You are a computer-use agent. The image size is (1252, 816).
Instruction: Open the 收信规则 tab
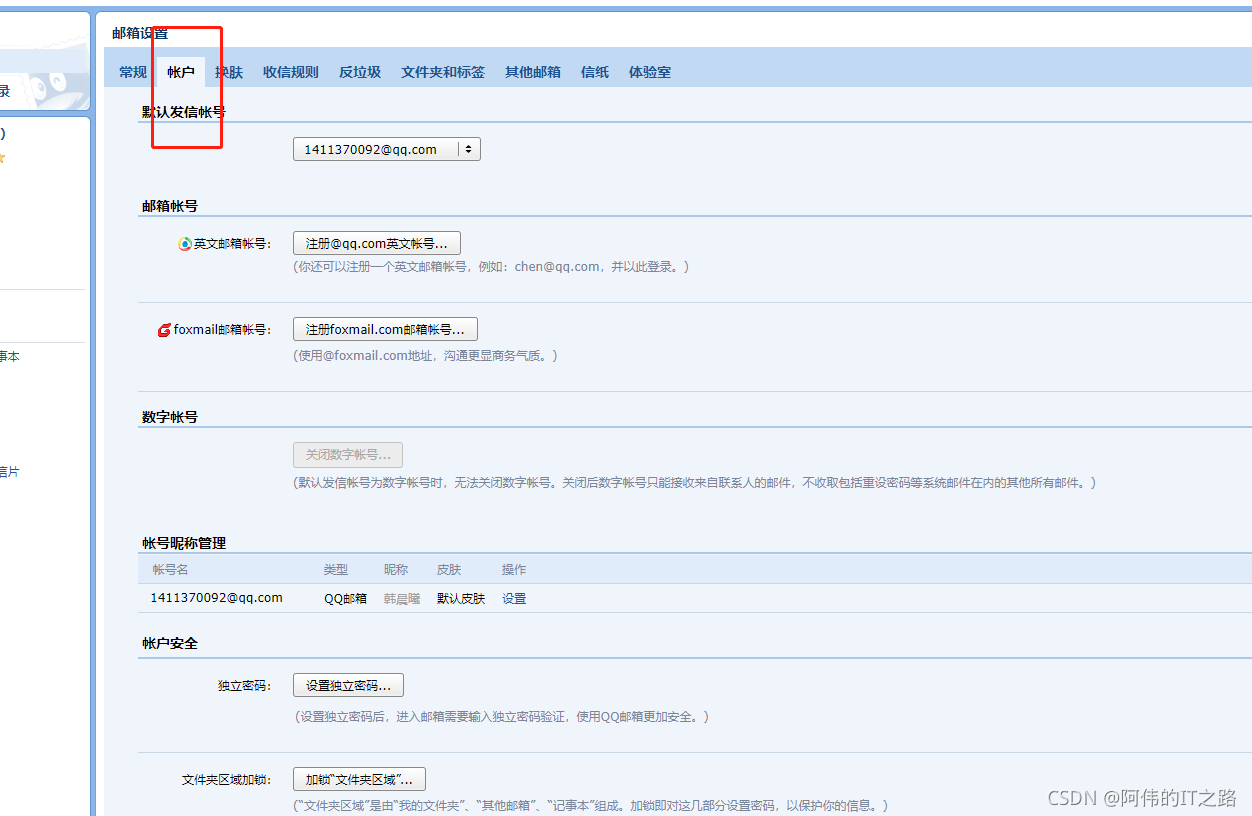click(291, 72)
